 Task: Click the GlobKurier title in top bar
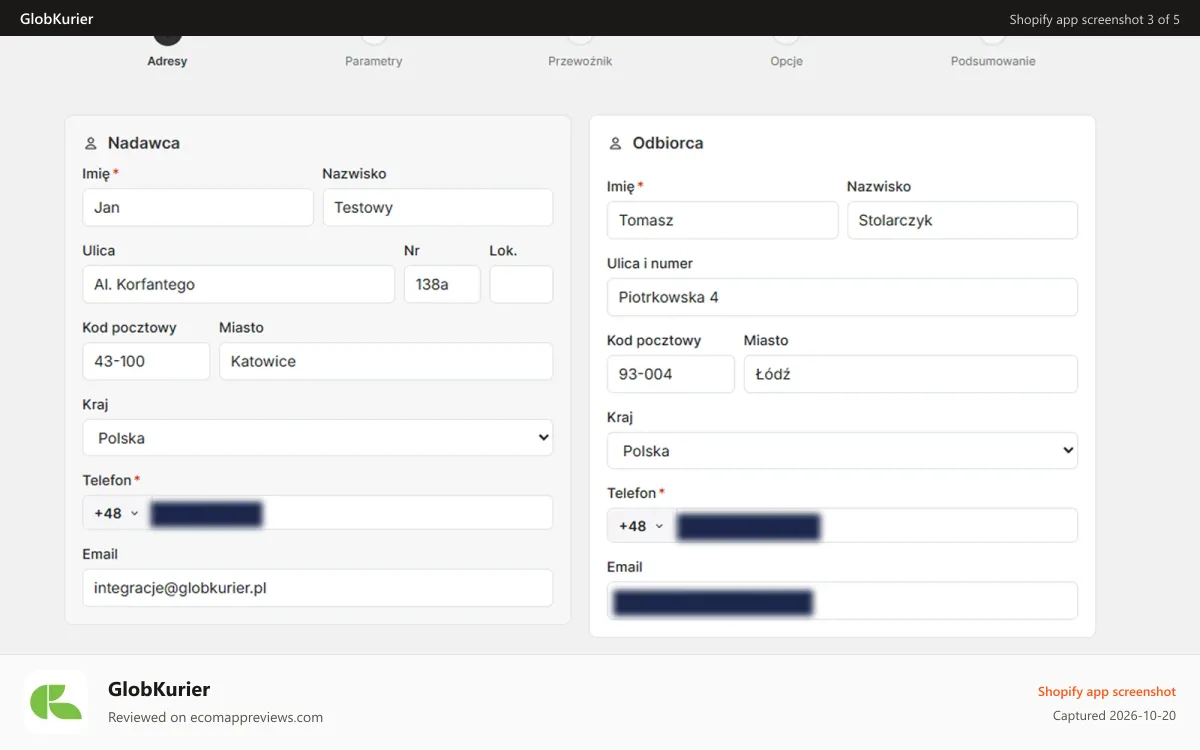tap(57, 18)
